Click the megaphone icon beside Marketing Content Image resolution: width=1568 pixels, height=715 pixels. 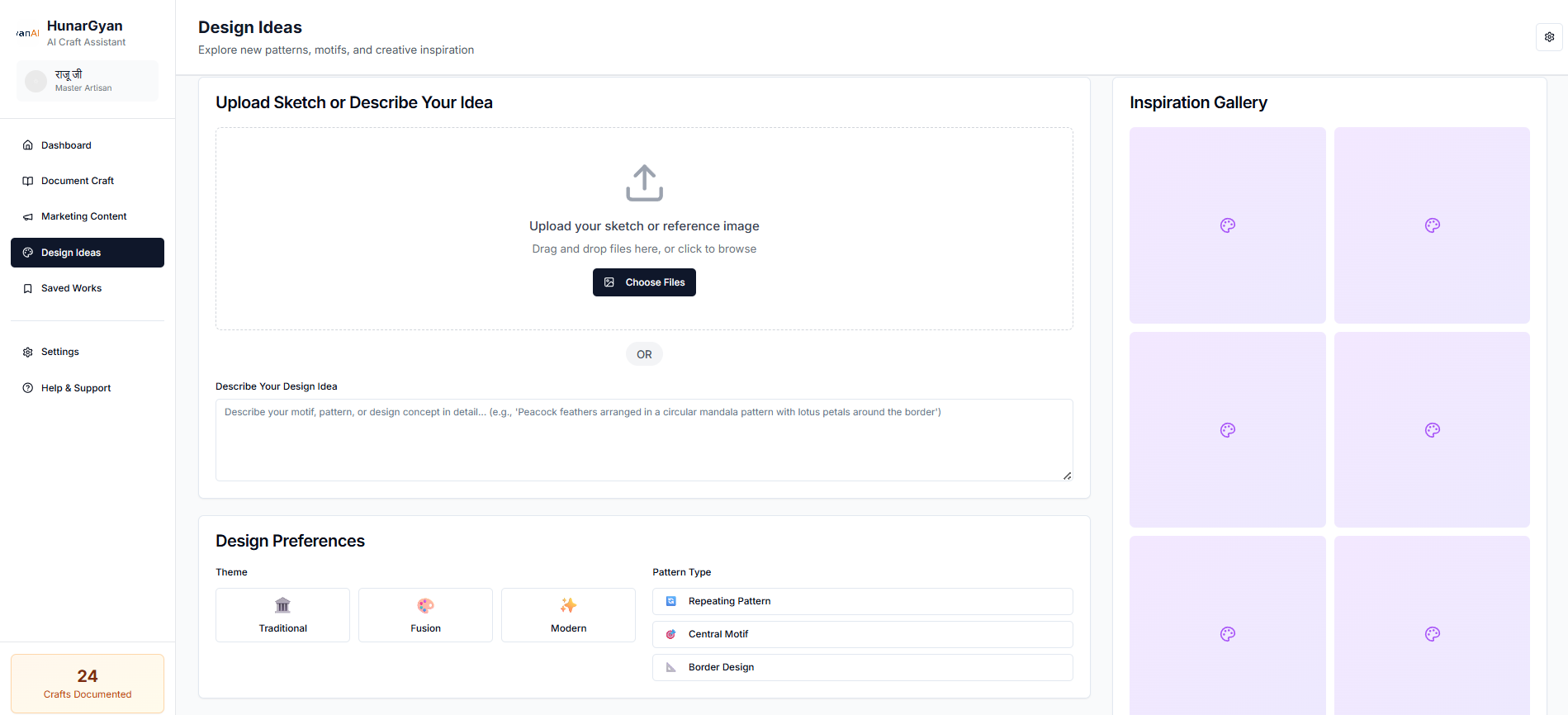click(28, 216)
